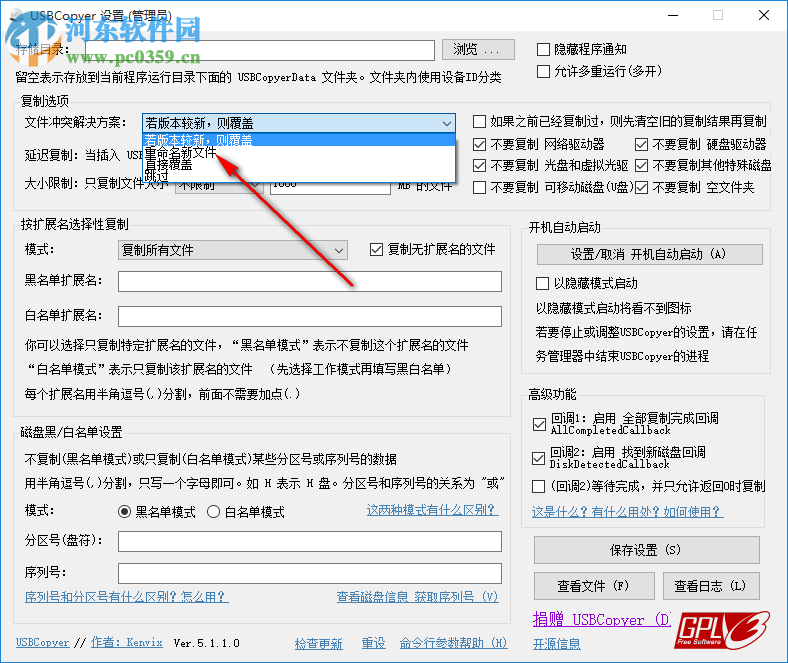
Task: Focus the MB size limit input field
Action: tap(330, 188)
